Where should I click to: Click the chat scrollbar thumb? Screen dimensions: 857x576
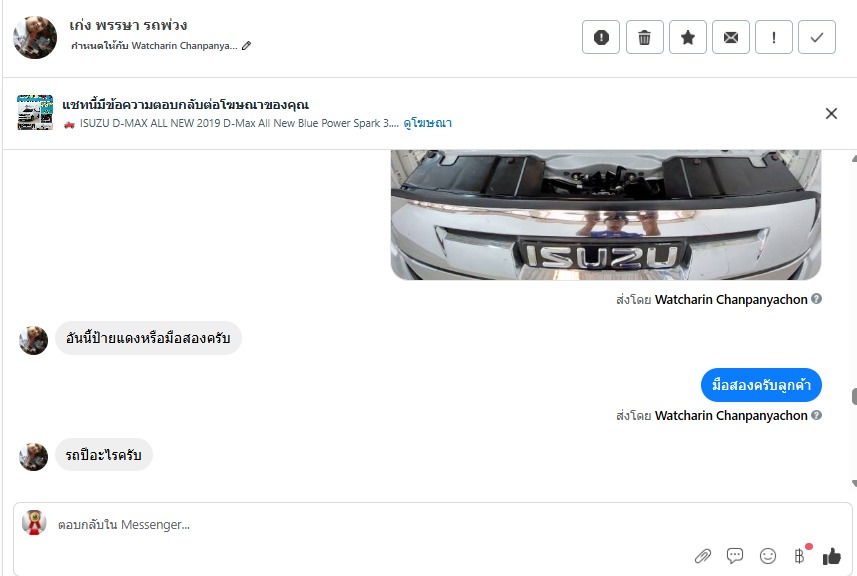tap(854, 397)
